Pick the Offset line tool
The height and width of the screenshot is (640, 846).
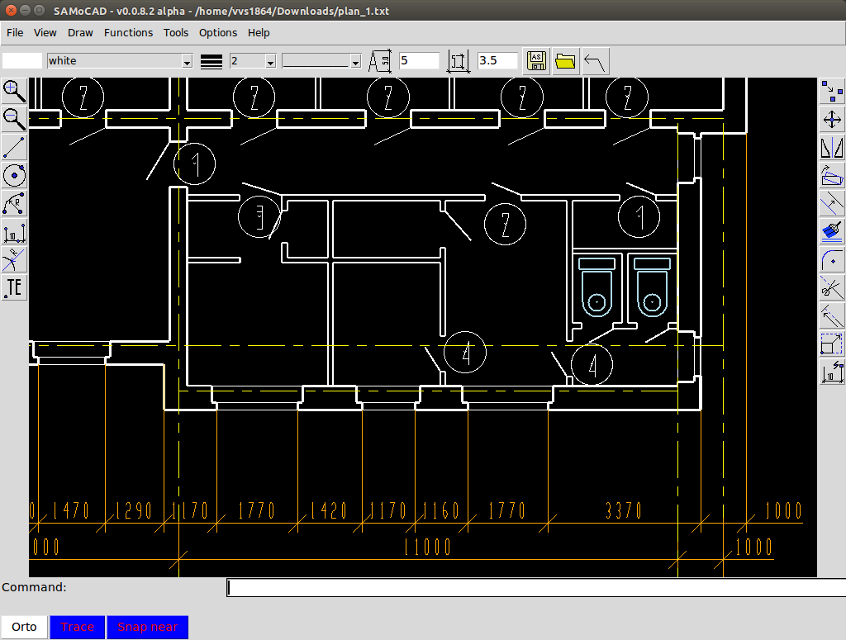pyautogui.click(x=831, y=203)
